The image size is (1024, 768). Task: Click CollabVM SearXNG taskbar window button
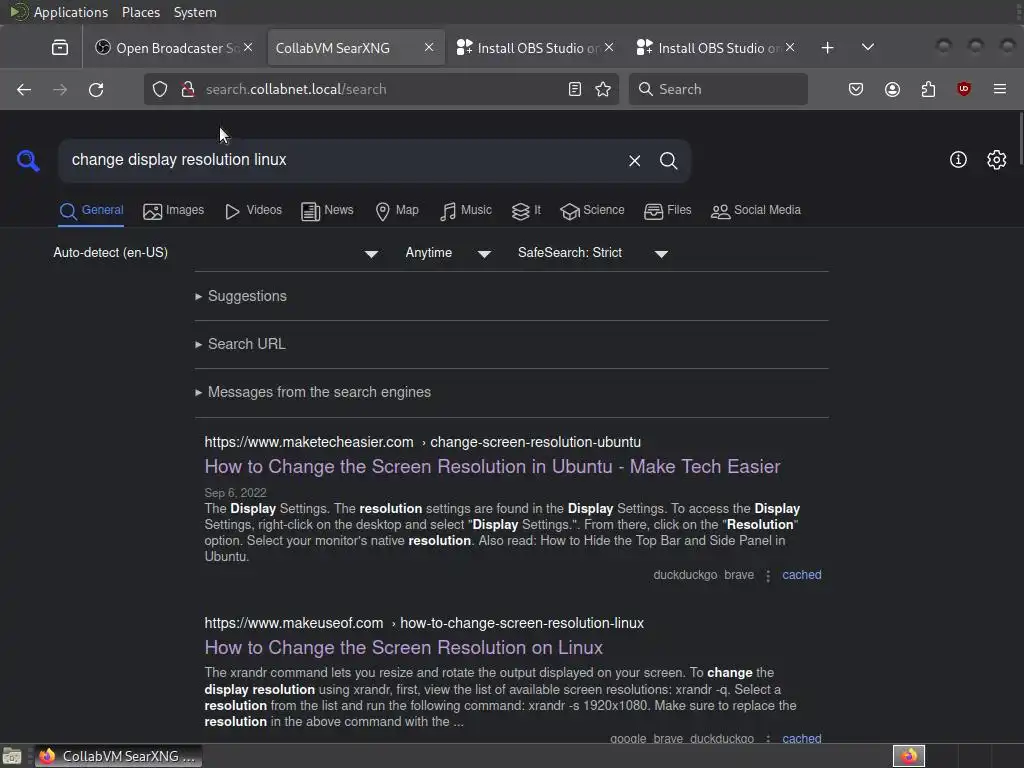119,756
